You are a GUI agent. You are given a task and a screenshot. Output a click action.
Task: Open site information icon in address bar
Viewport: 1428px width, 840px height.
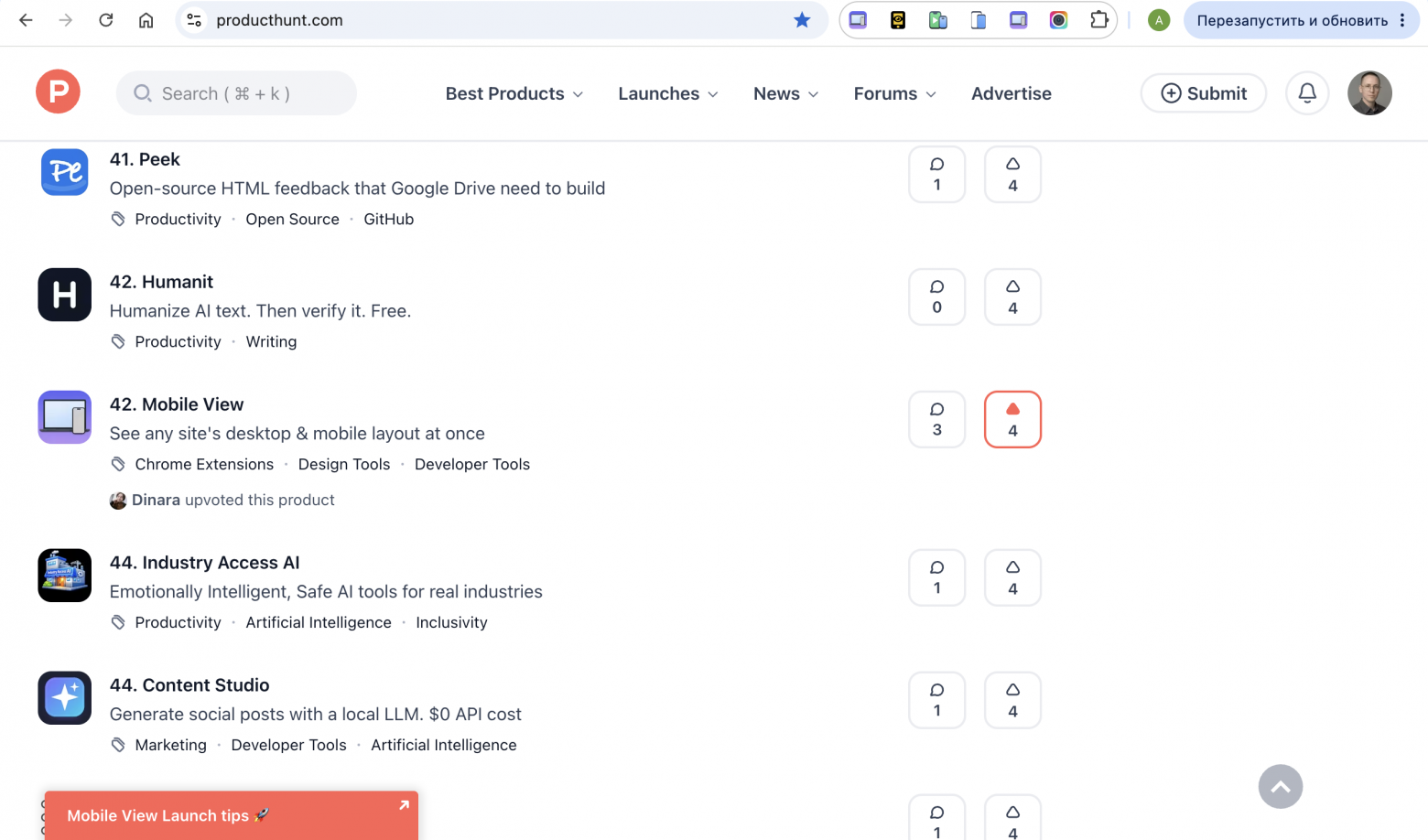[194, 20]
